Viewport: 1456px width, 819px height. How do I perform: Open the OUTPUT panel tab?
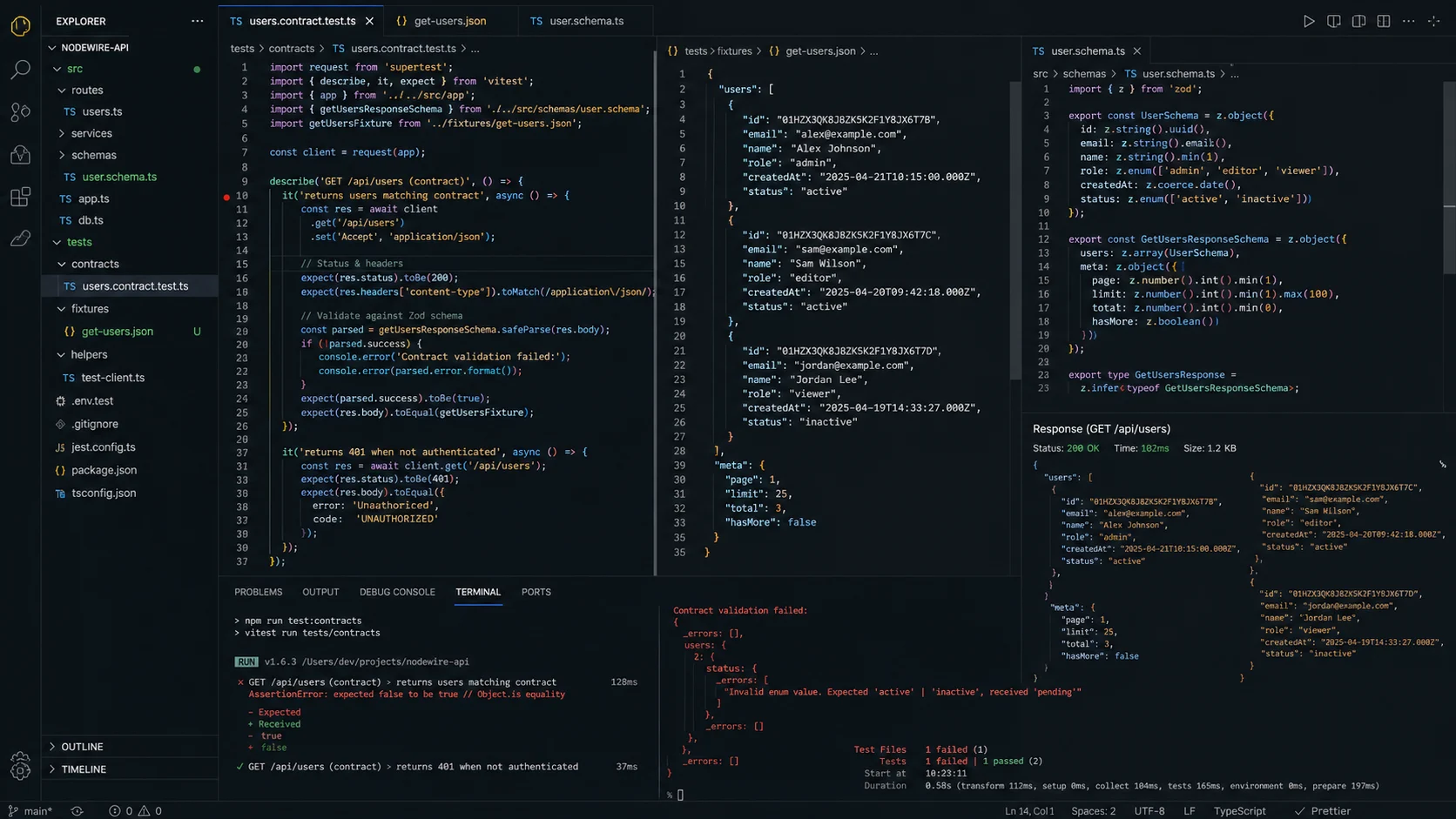pos(320,592)
